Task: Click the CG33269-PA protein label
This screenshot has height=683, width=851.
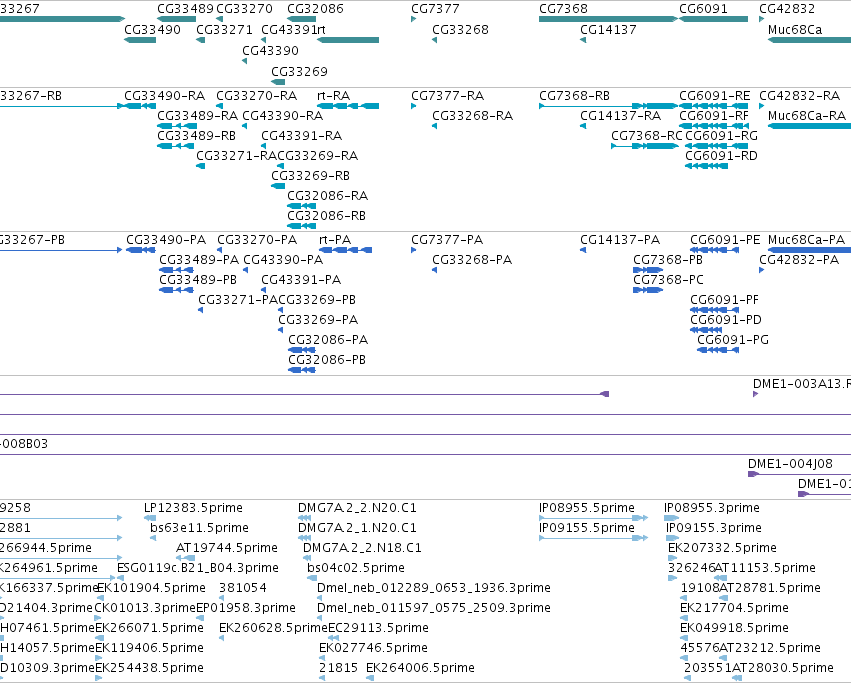Action: [x=318, y=320]
